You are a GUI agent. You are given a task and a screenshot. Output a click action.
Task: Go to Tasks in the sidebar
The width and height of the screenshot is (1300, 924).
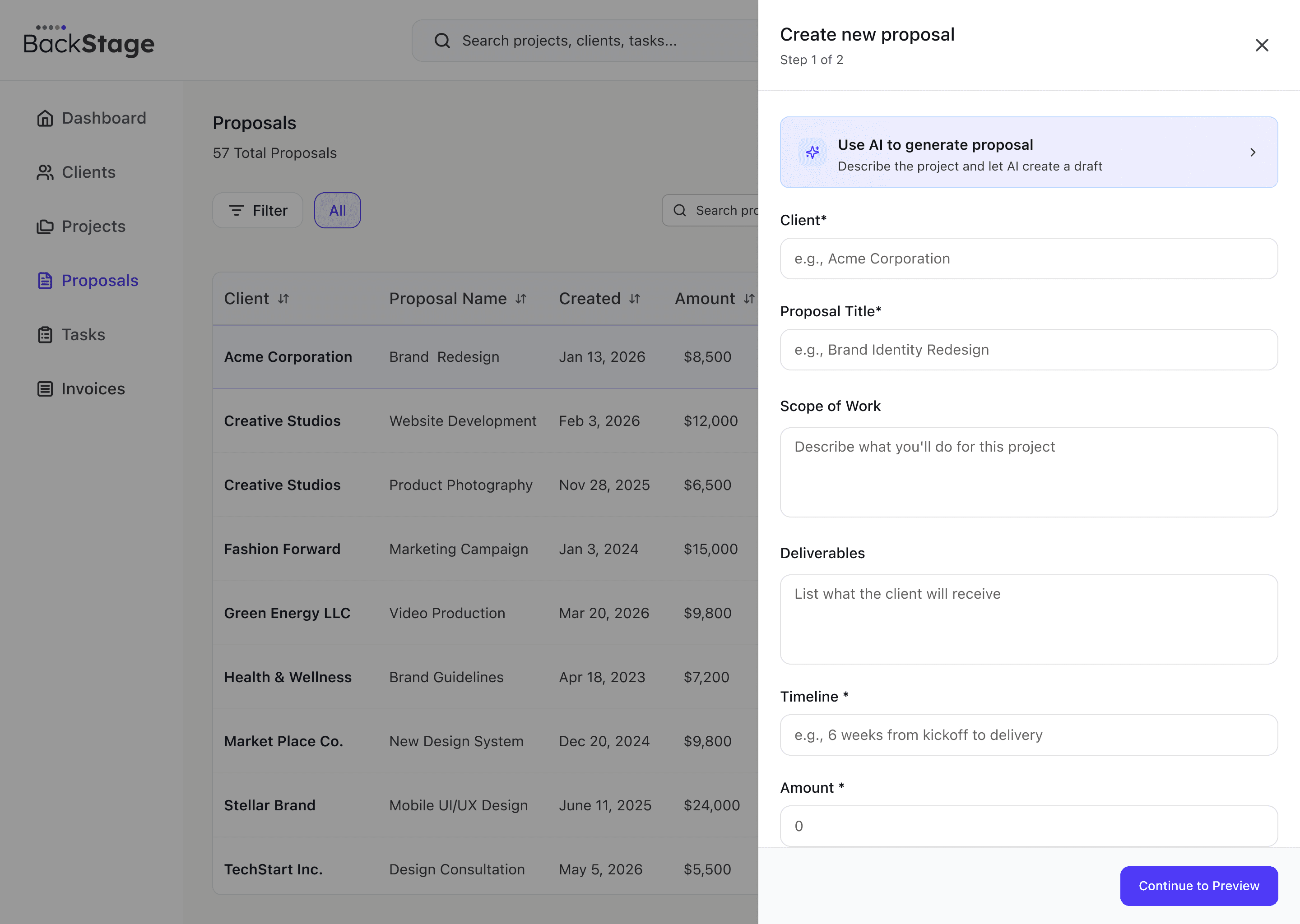[x=83, y=335]
